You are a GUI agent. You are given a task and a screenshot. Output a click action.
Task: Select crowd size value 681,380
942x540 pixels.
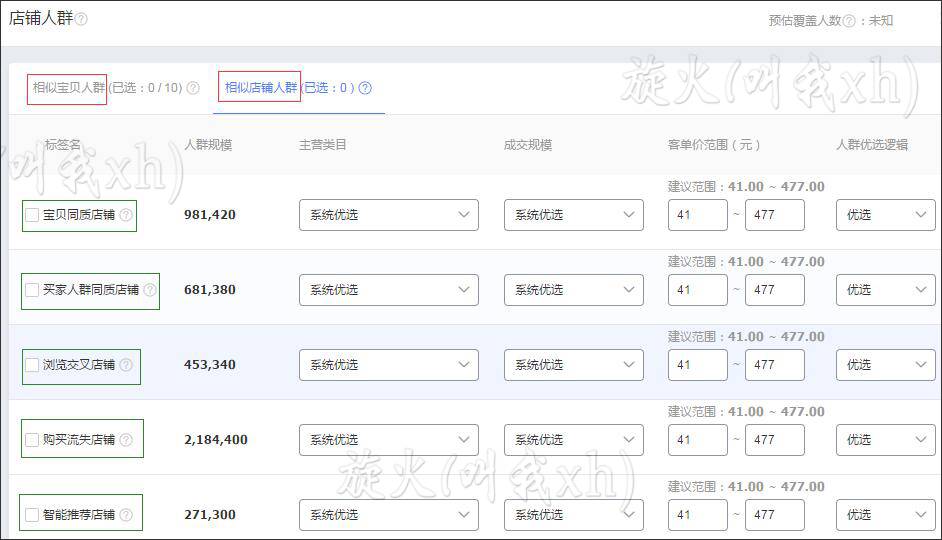[210, 290]
